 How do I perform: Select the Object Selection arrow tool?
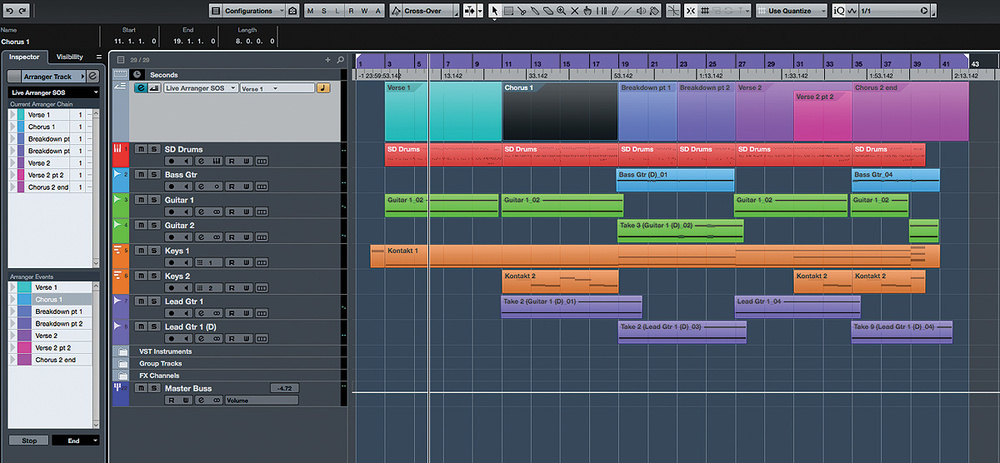pyautogui.click(x=496, y=11)
